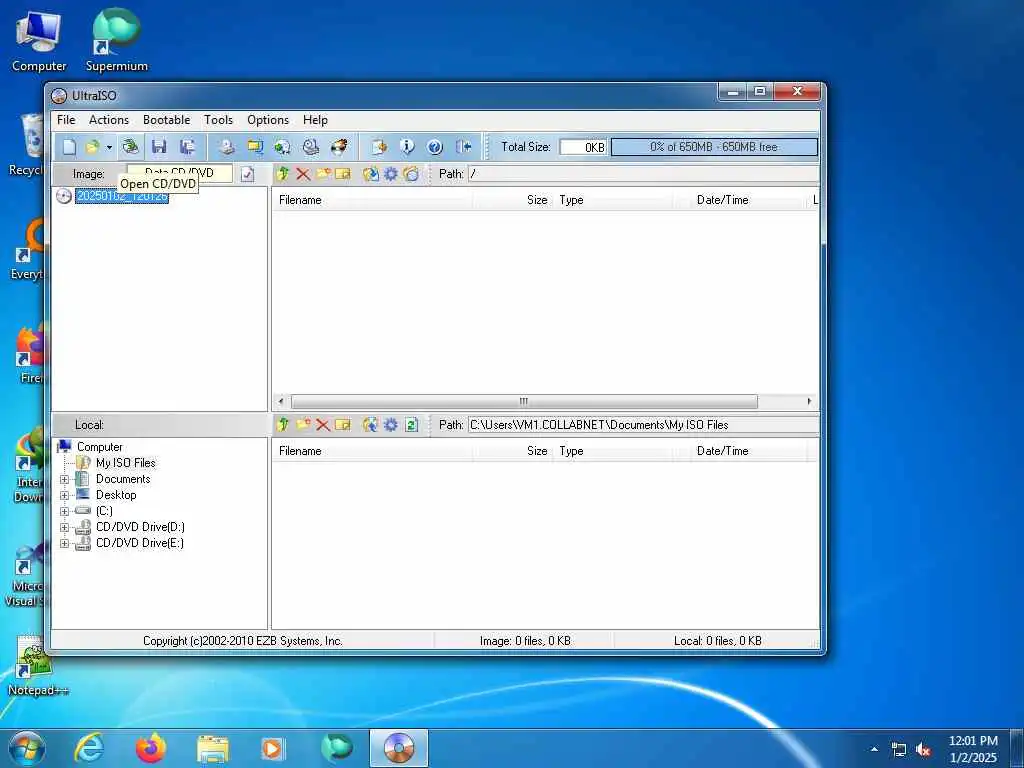Select the 20250102 image root tree item
Screen dimensions: 1024x768
click(x=122, y=196)
